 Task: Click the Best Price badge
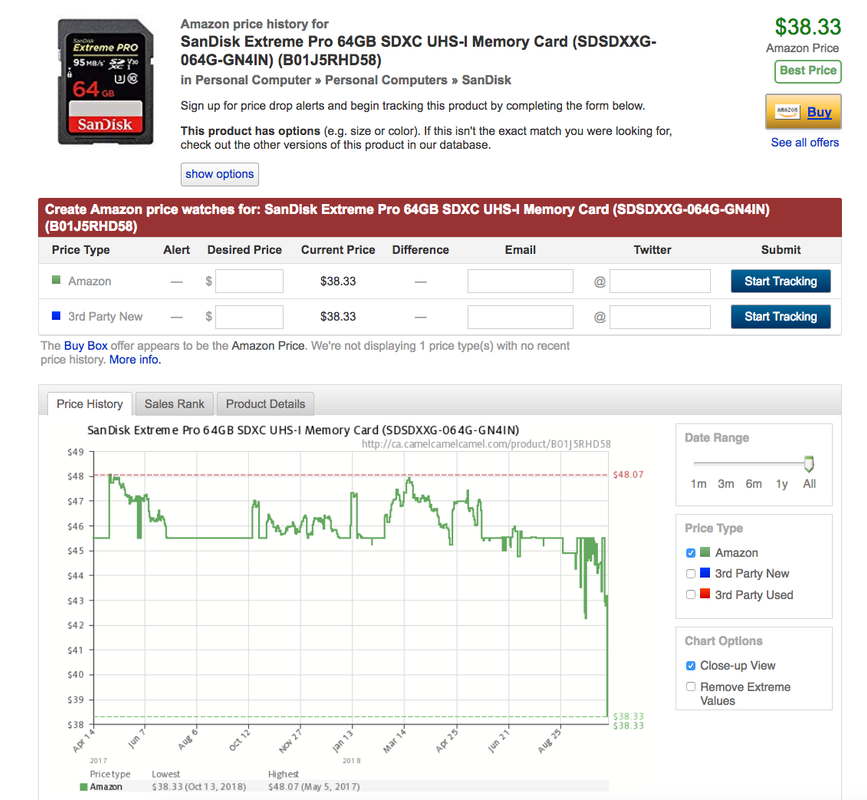(x=808, y=71)
